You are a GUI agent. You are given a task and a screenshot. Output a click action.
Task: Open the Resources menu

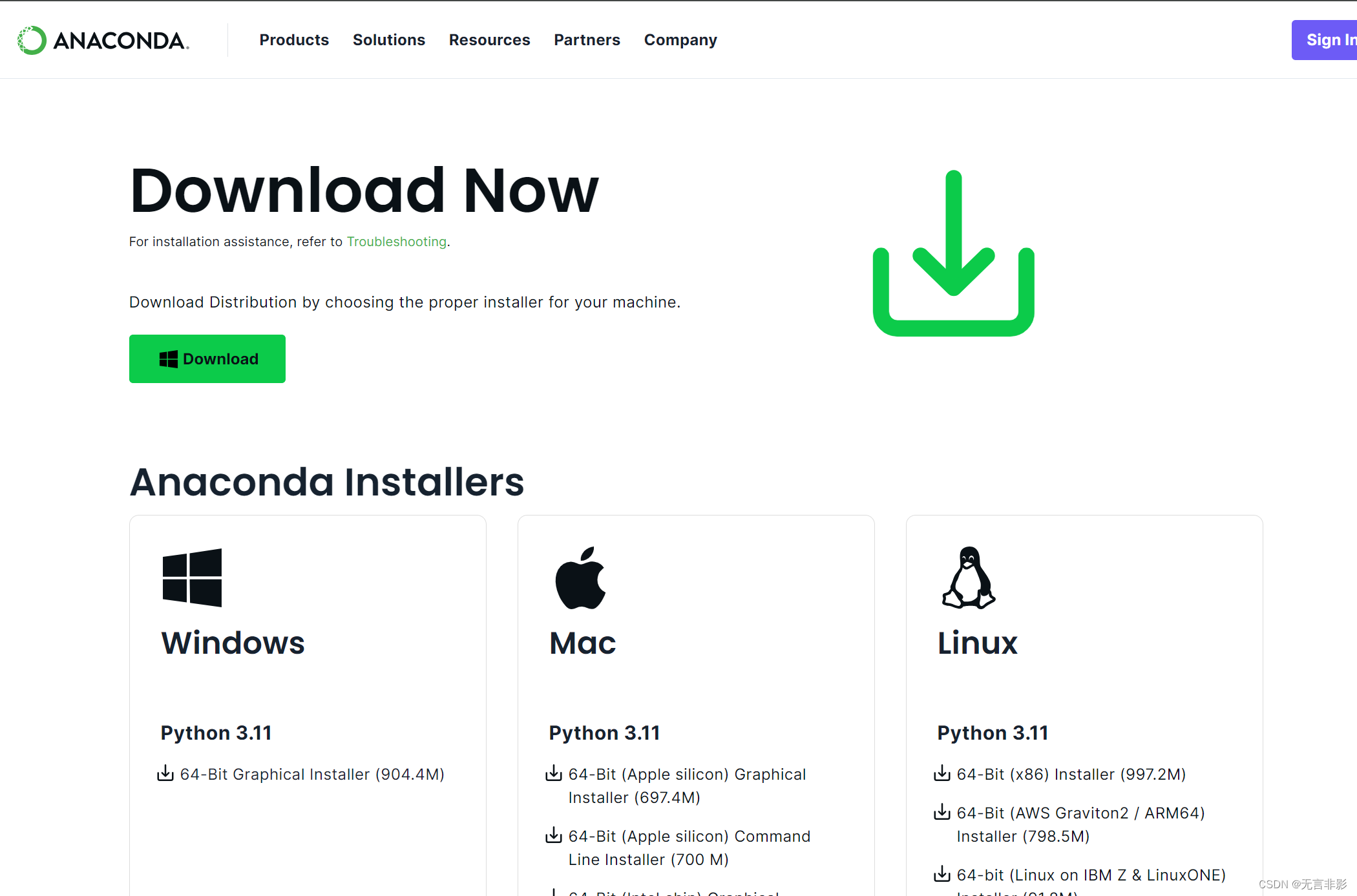(489, 40)
